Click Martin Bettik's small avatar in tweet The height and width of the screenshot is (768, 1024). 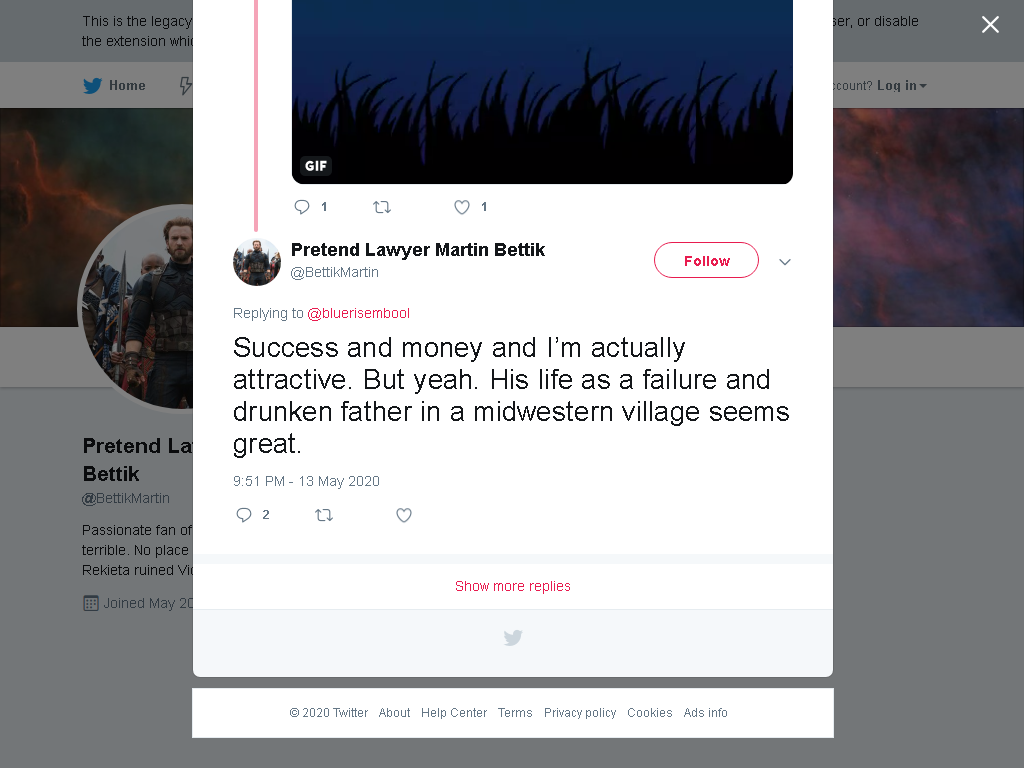click(x=257, y=262)
